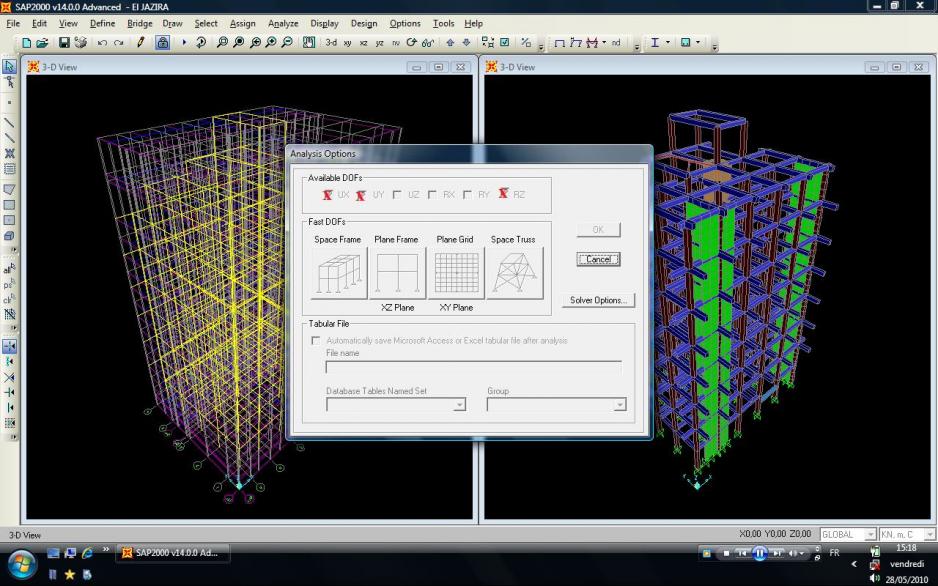Open Database Tables Named Set dropdown
The width and height of the screenshot is (938, 586).
click(459, 405)
